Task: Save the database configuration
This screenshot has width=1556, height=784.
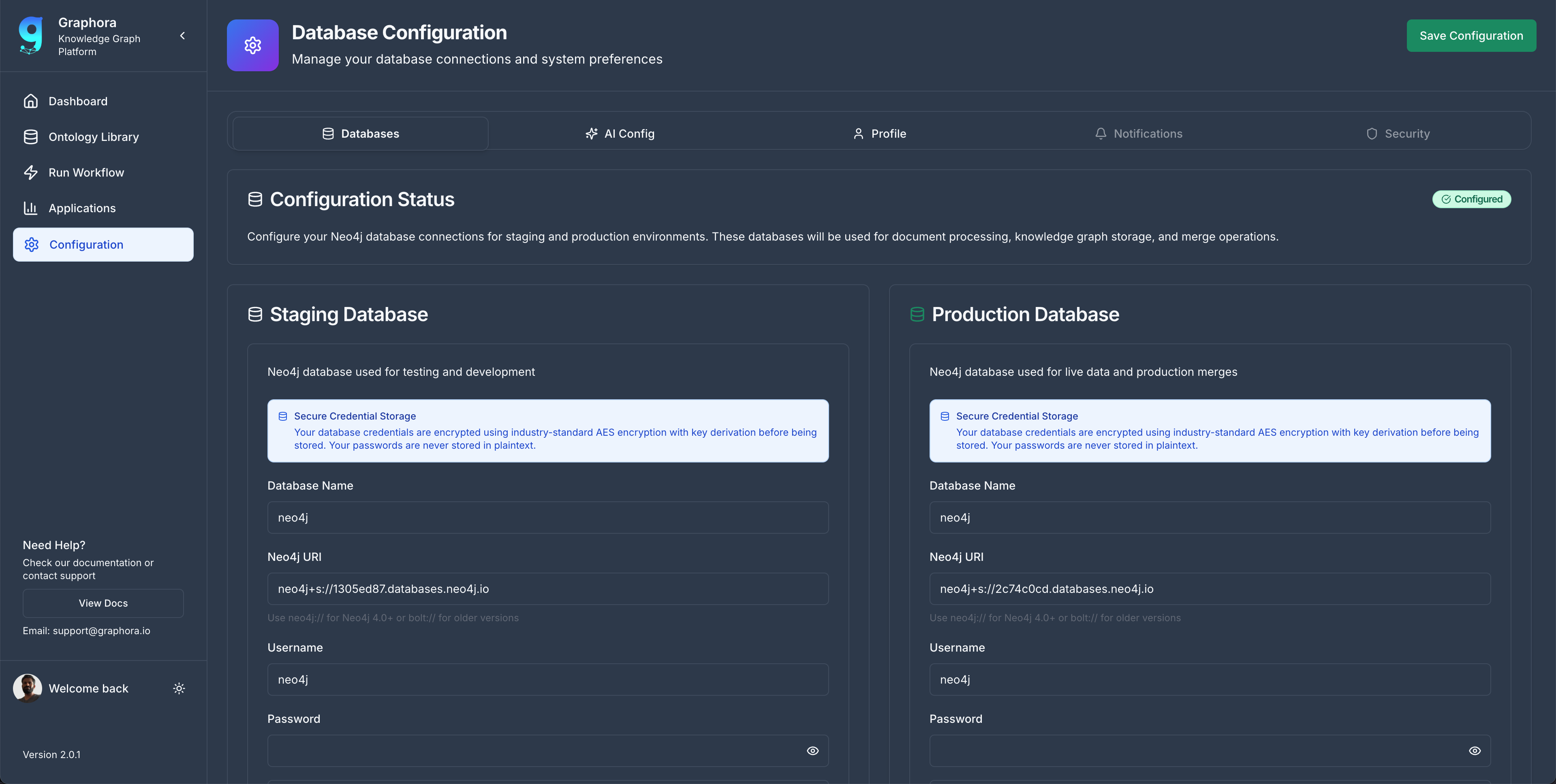Action: [1471, 36]
